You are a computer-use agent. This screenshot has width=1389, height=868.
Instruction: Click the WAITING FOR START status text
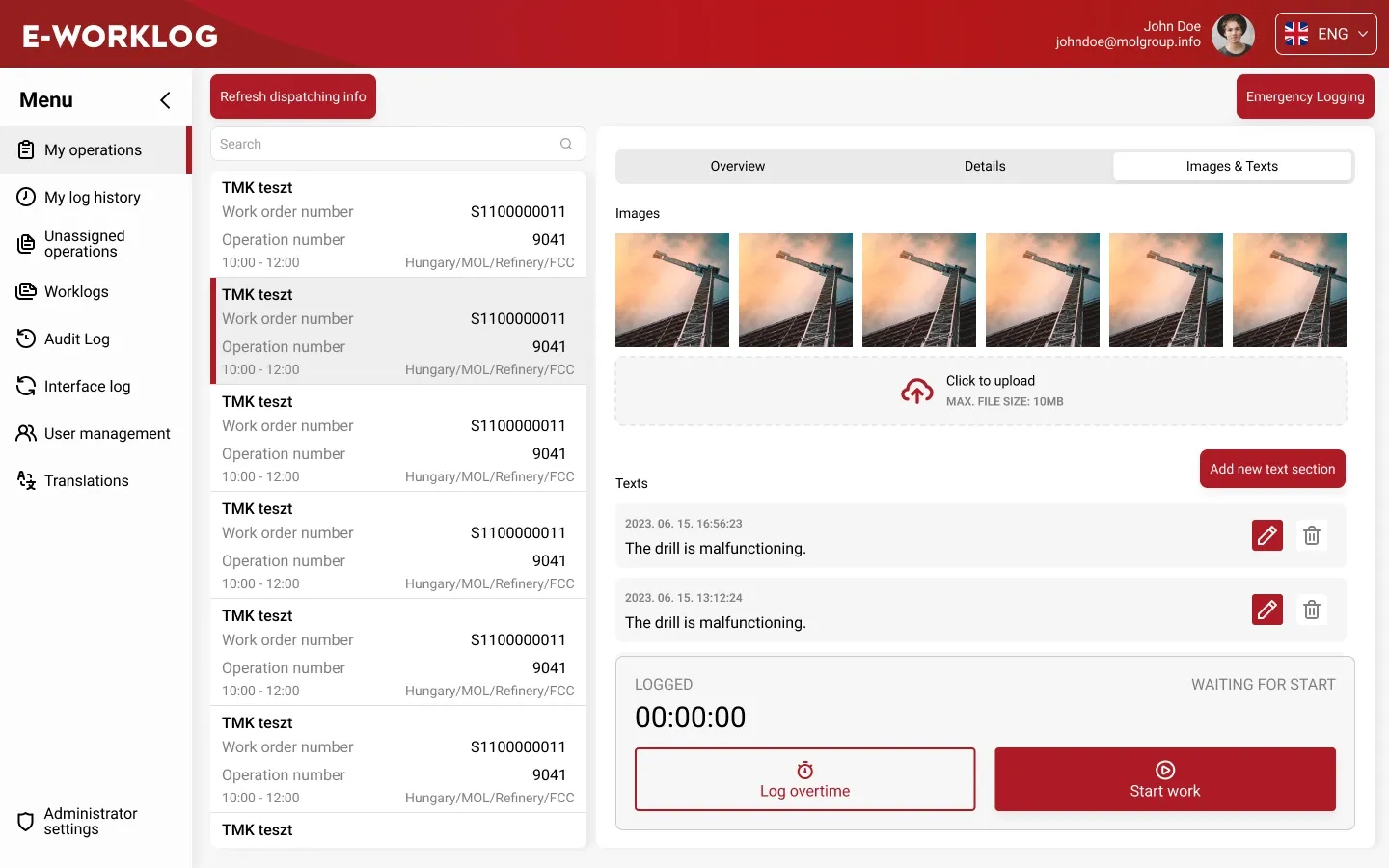[x=1264, y=685]
